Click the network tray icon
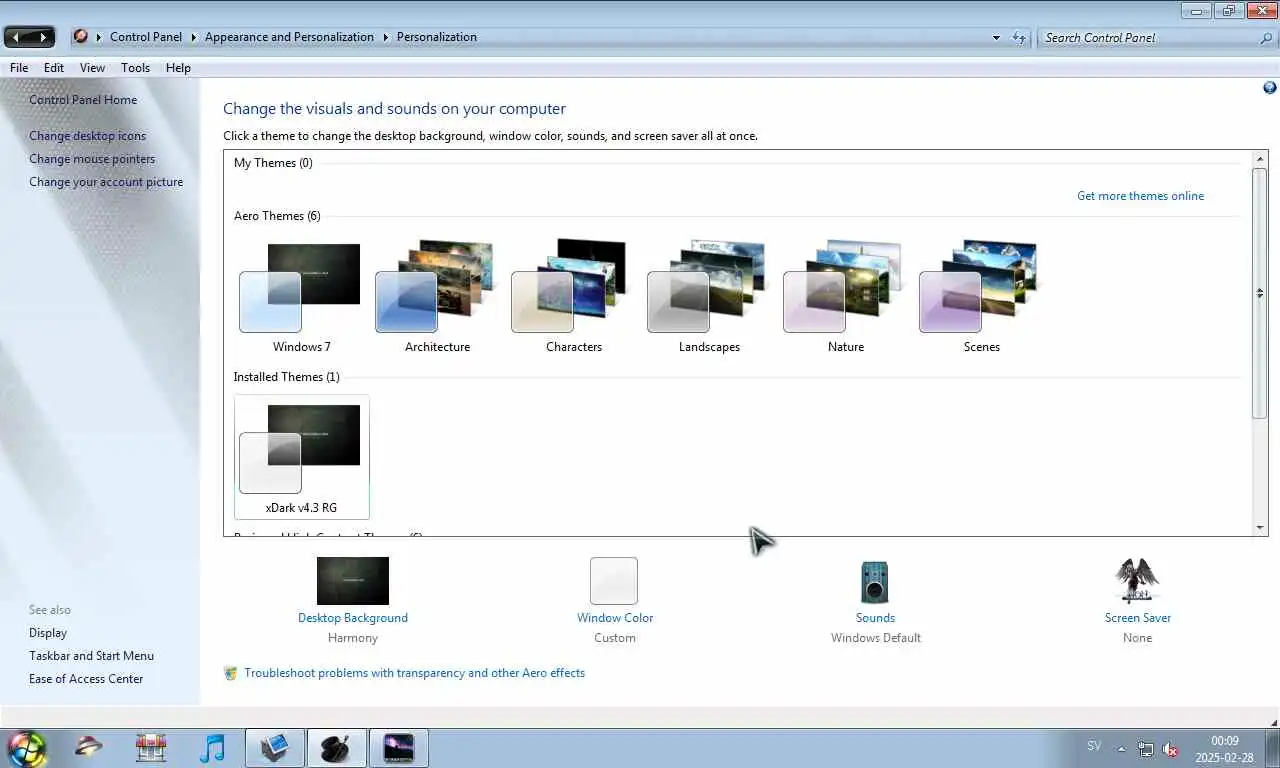Viewport: 1280px width, 768px height. coord(1146,749)
